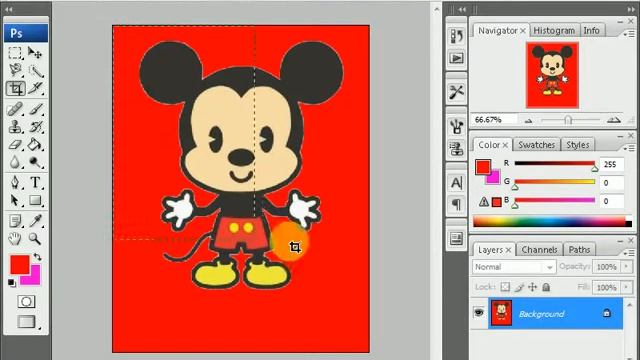The height and width of the screenshot is (360, 640).
Task: Select the Eraser tool
Action: (15, 144)
